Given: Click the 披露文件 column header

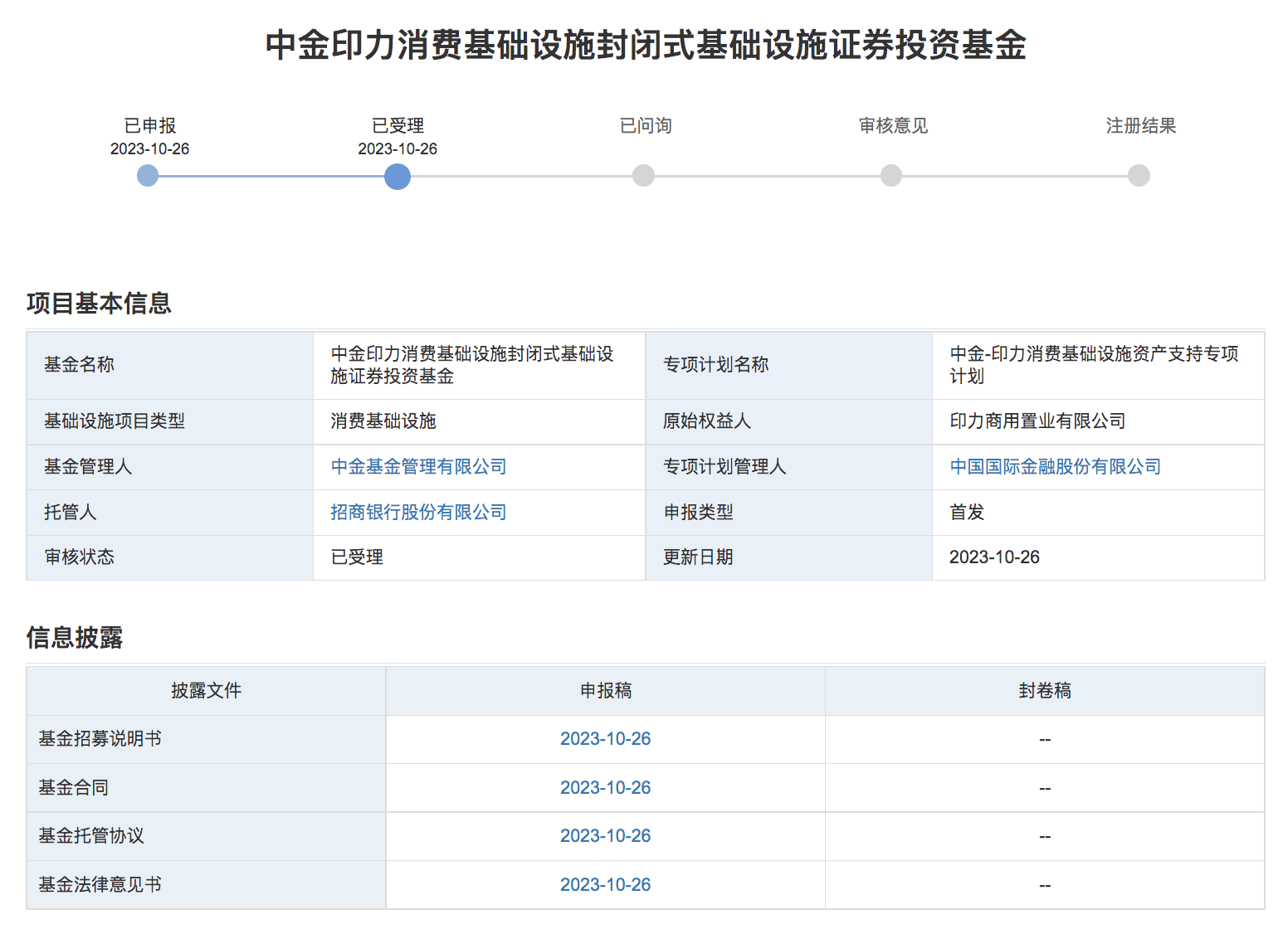Looking at the screenshot, I should point(206,690).
